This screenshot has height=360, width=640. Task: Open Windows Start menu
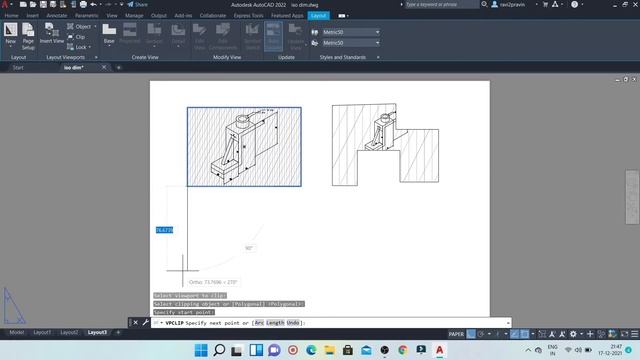201,350
